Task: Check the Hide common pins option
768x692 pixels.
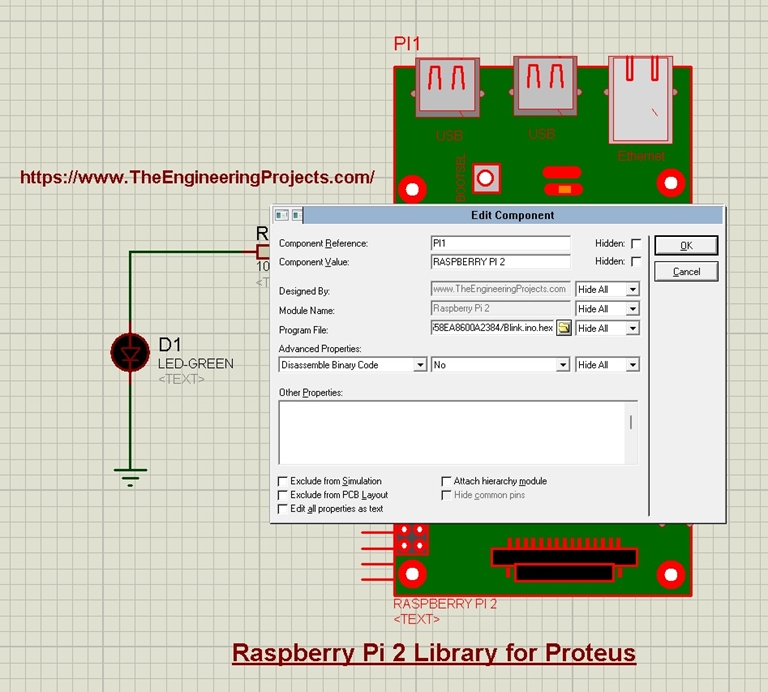Action: coord(446,495)
